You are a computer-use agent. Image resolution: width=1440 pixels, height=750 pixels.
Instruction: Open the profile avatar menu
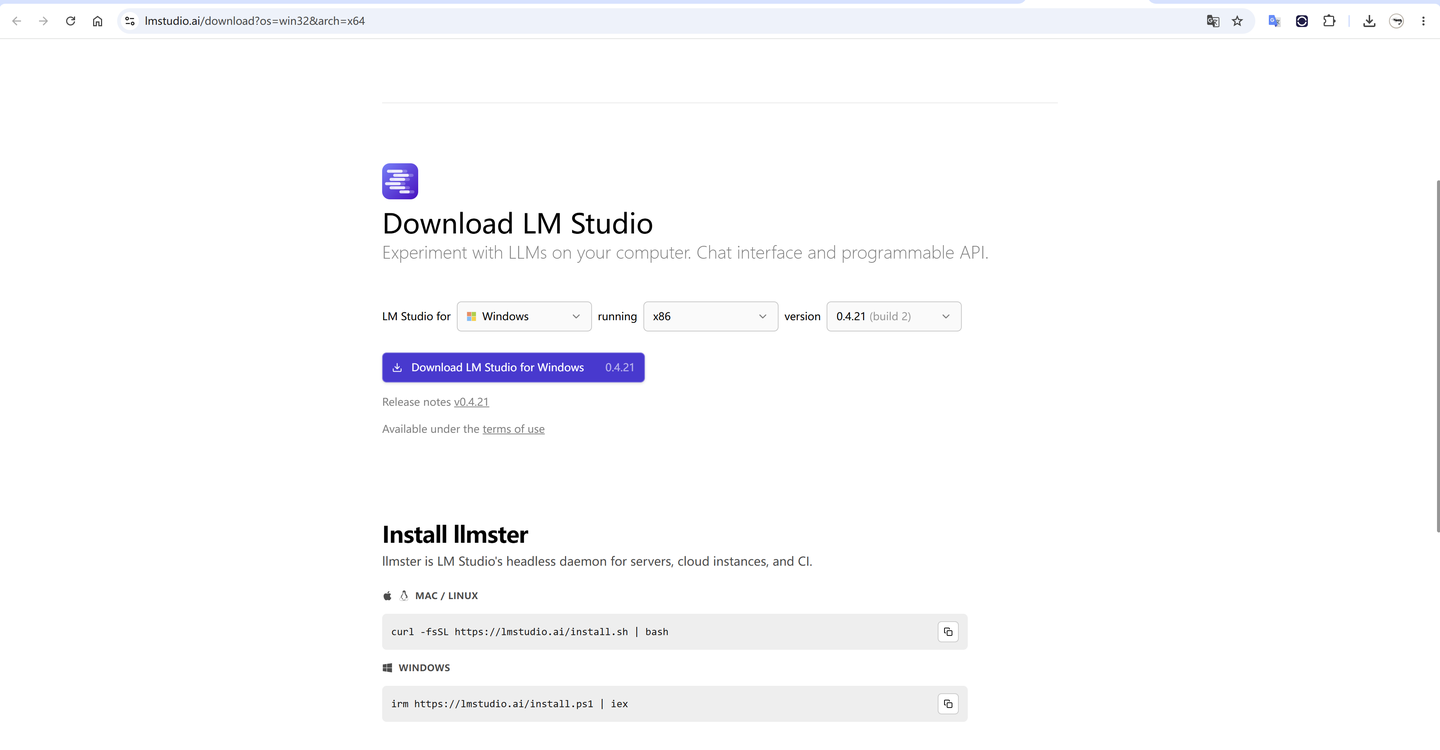(x=1397, y=21)
